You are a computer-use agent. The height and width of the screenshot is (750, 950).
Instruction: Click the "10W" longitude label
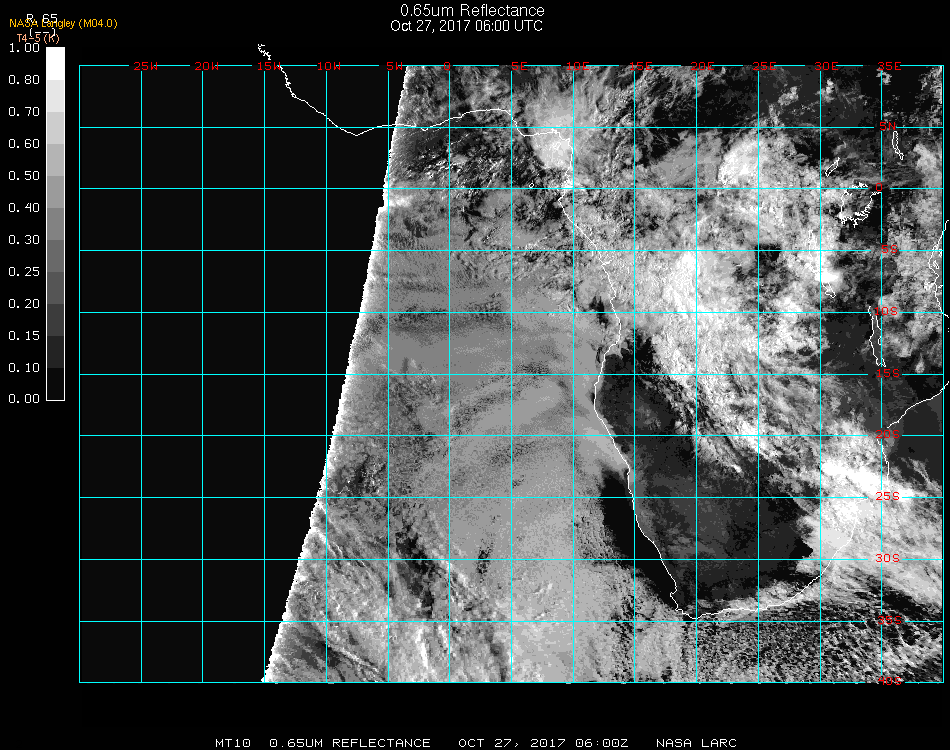point(329,66)
